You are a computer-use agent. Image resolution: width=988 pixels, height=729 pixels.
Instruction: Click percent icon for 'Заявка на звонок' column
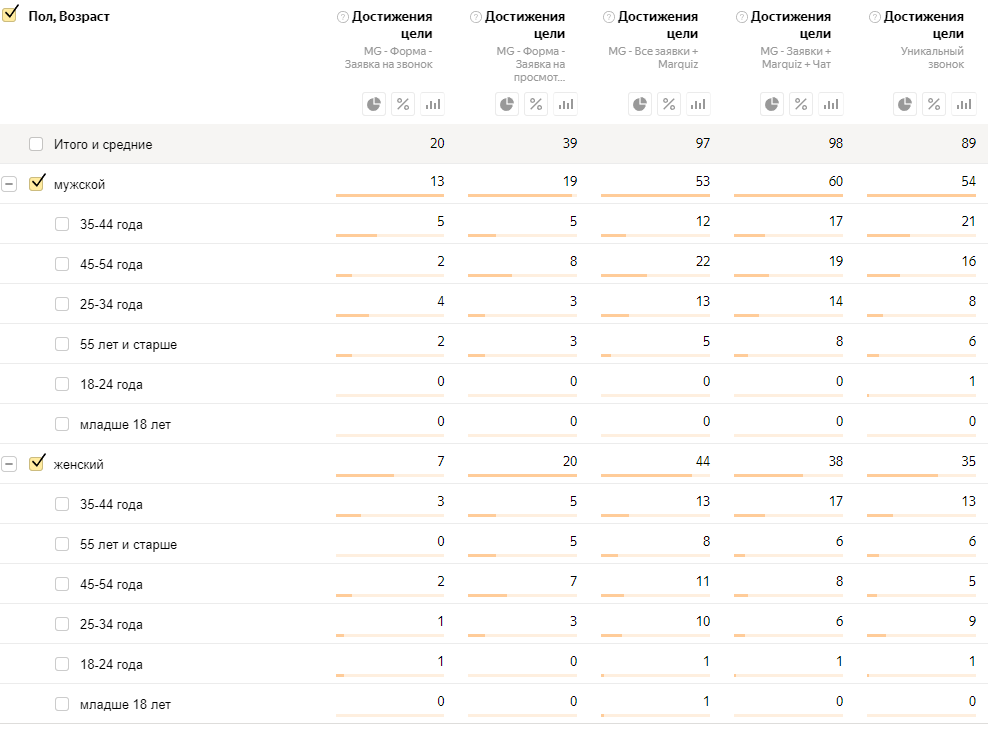[403, 104]
